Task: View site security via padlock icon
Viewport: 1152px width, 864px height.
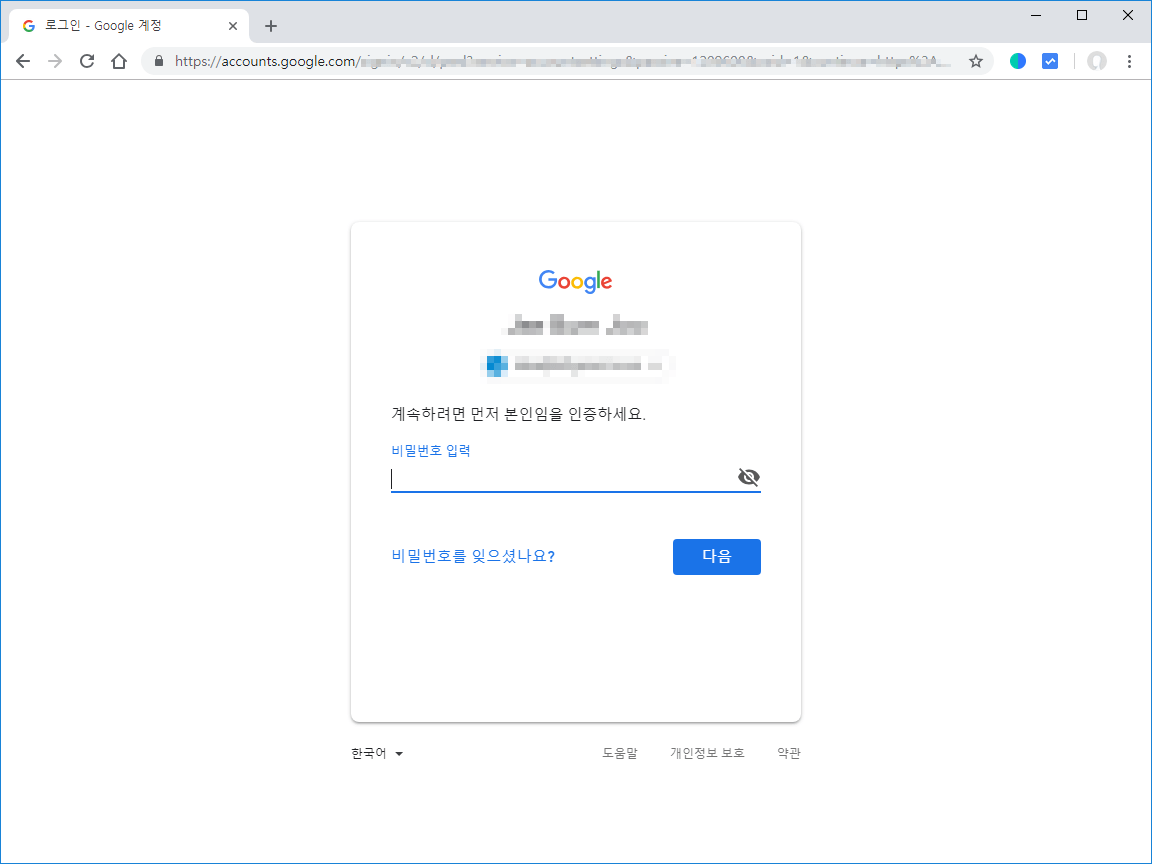Action: coord(159,61)
